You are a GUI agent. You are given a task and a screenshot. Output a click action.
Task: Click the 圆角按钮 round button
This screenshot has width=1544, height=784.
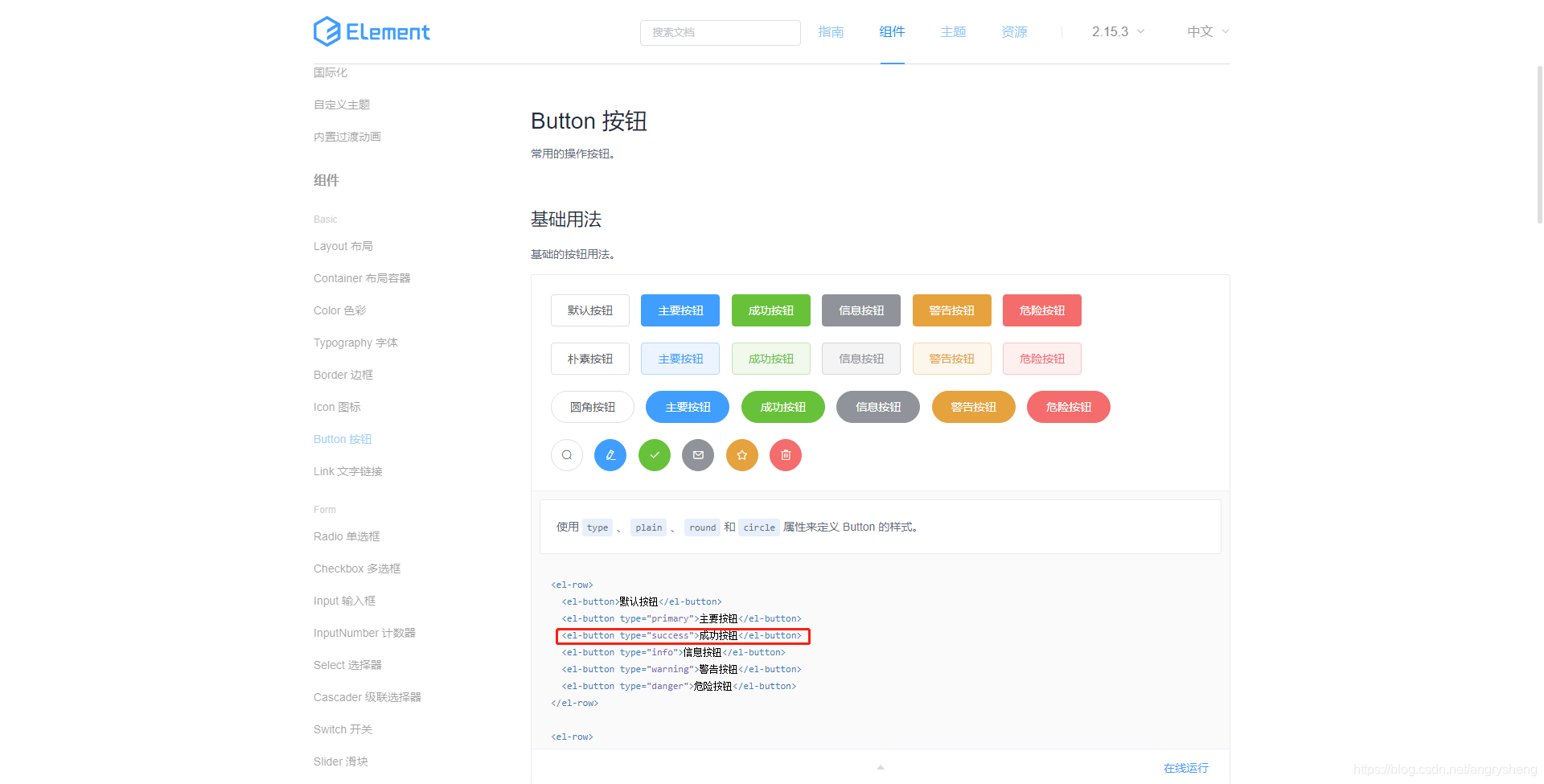point(593,407)
